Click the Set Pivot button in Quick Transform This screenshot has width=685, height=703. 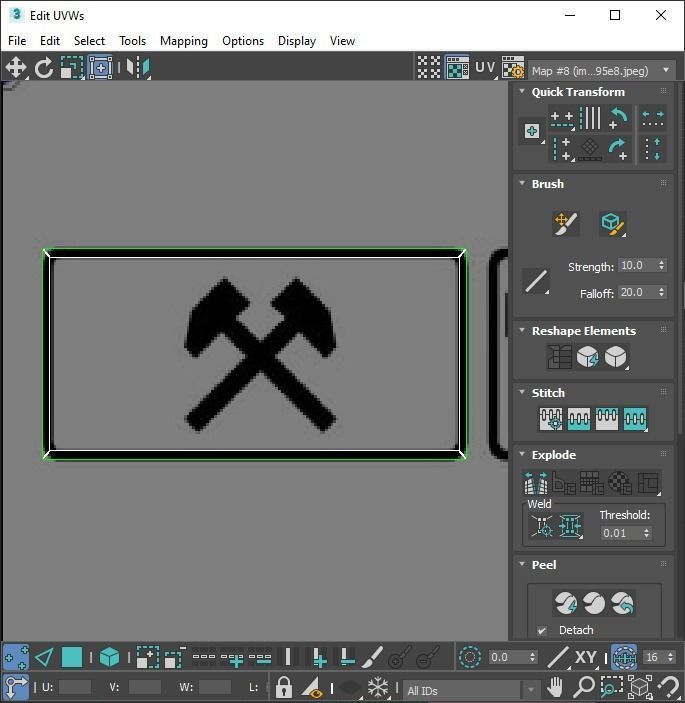point(532,131)
